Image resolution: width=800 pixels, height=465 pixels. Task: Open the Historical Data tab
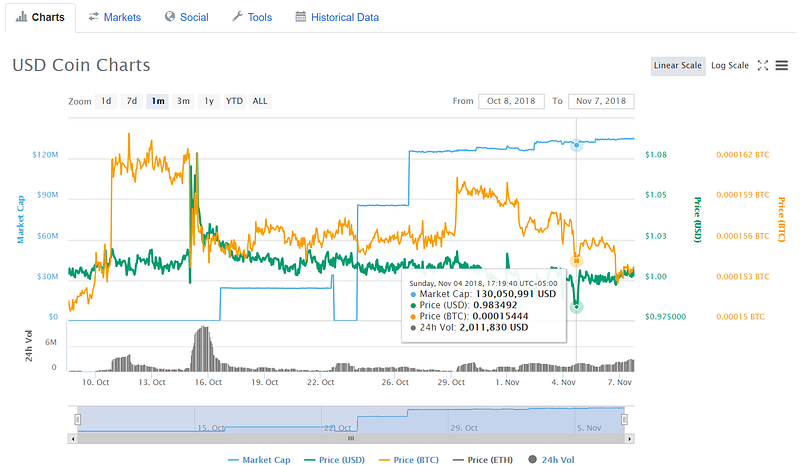(337, 17)
